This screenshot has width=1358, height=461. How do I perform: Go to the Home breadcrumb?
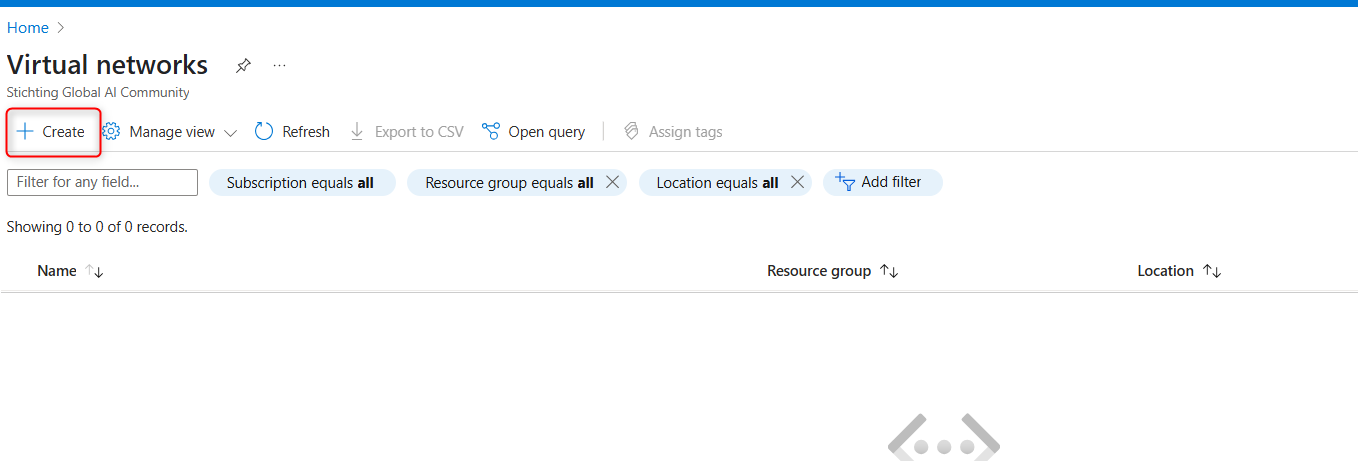[x=28, y=28]
